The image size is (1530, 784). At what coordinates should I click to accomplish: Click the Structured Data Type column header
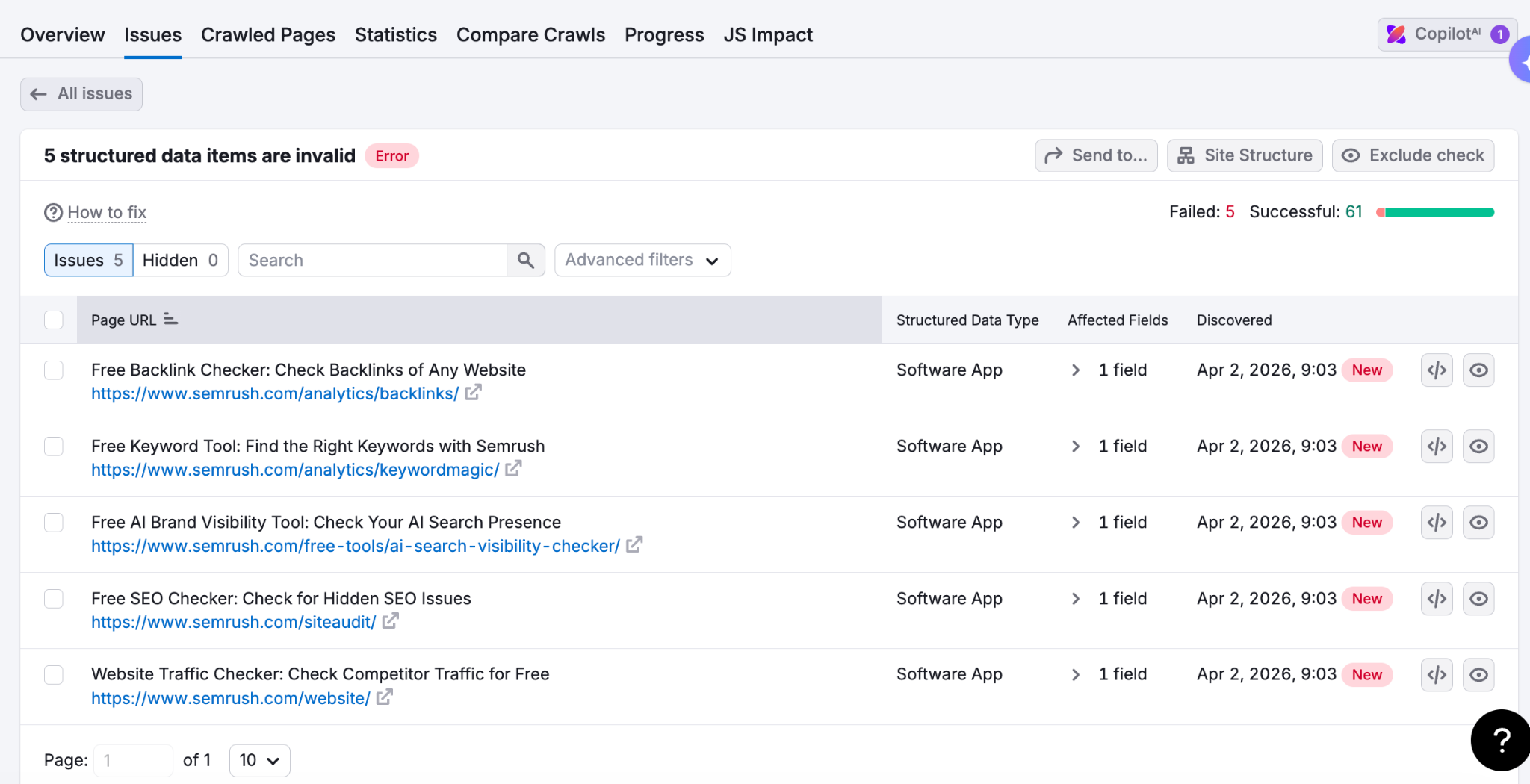tap(967, 320)
